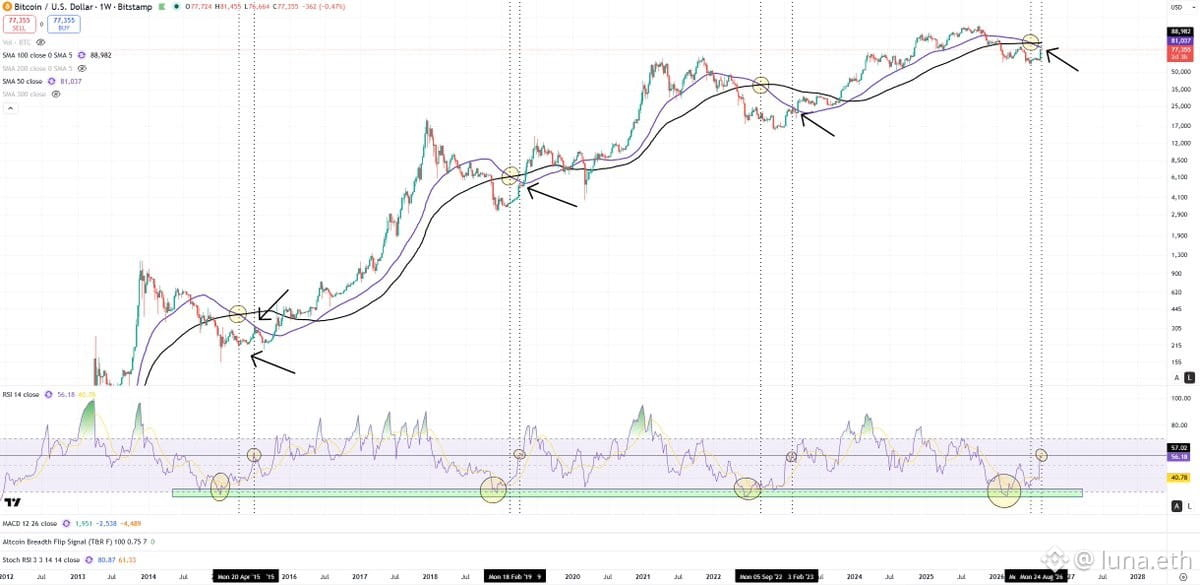Select the SMA 50 close indicator label
The width and height of the screenshot is (1200, 585).
(x=22, y=81)
